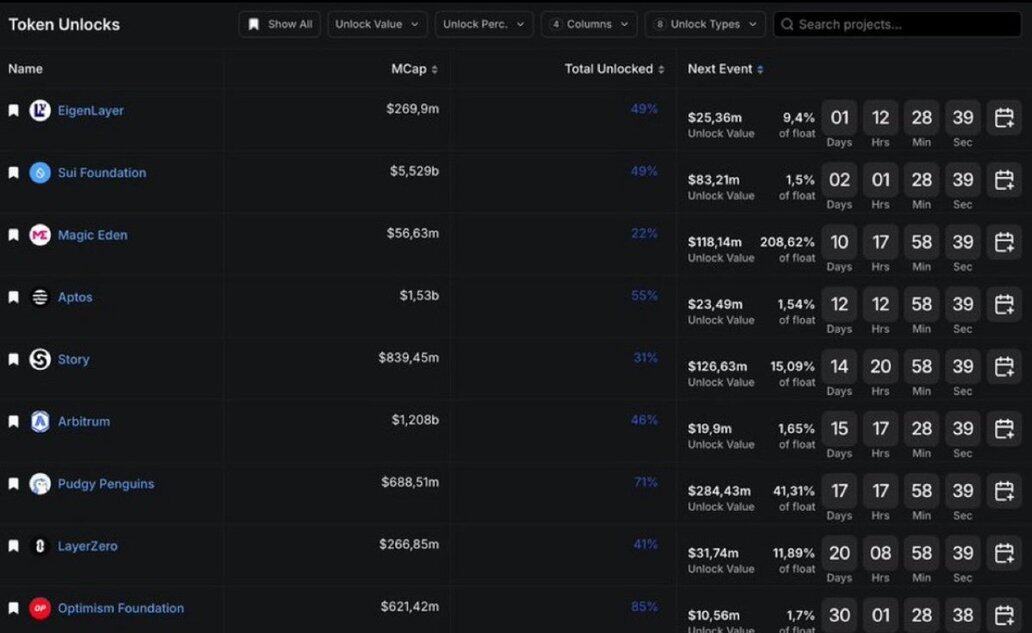Open the Unlock Value dropdown
The width and height of the screenshot is (1032, 633).
click(x=377, y=24)
